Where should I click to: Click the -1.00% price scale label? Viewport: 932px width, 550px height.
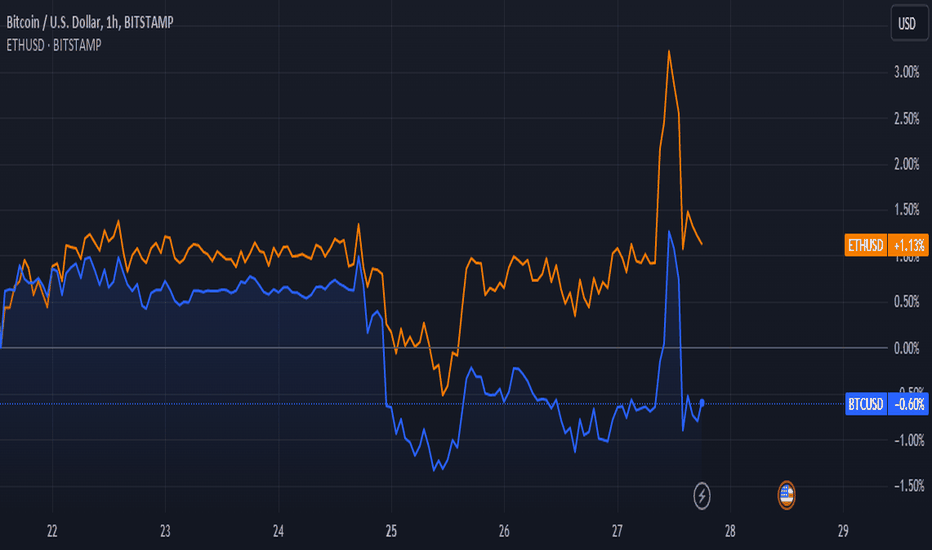click(909, 441)
